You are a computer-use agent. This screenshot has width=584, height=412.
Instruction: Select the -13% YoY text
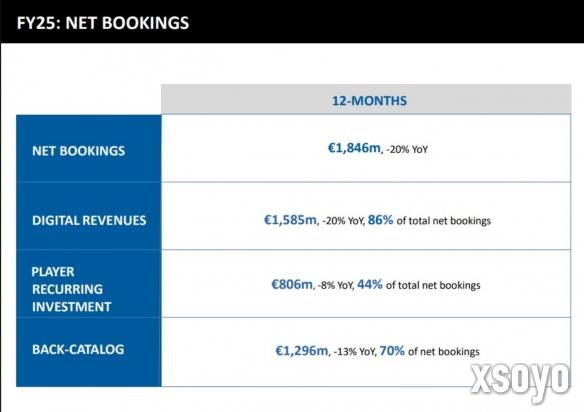pyautogui.click(x=355, y=352)
